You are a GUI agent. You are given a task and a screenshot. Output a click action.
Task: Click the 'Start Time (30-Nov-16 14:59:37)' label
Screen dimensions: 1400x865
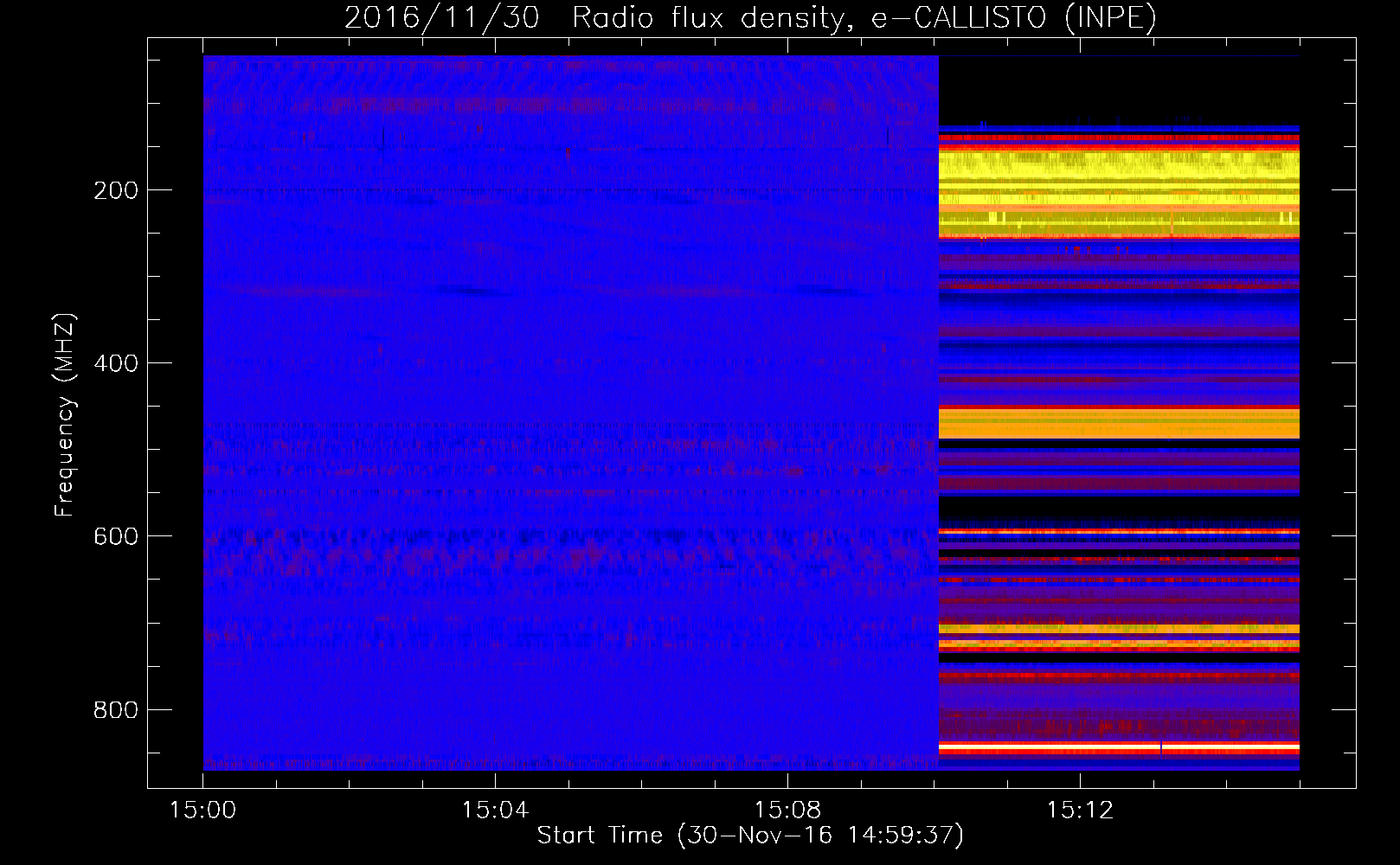[750, 836]
